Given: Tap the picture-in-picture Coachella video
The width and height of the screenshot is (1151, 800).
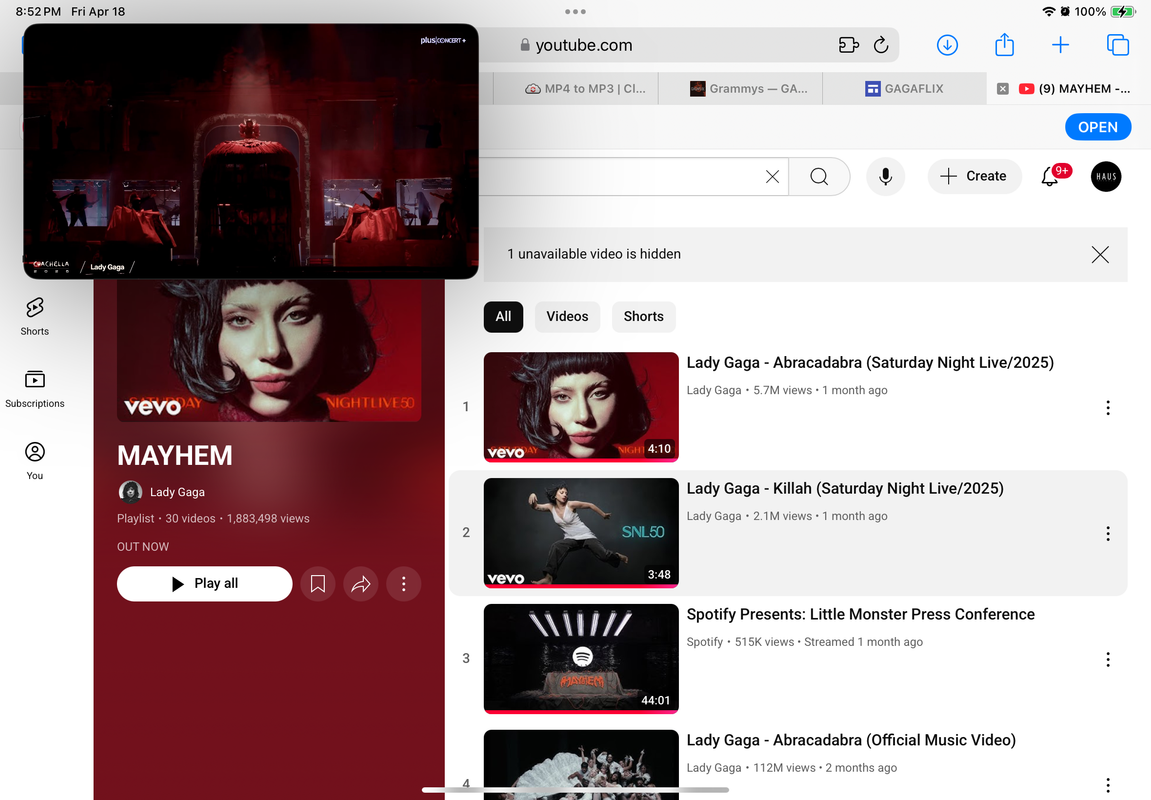Looking at the screenshot, I should [251, 151].
